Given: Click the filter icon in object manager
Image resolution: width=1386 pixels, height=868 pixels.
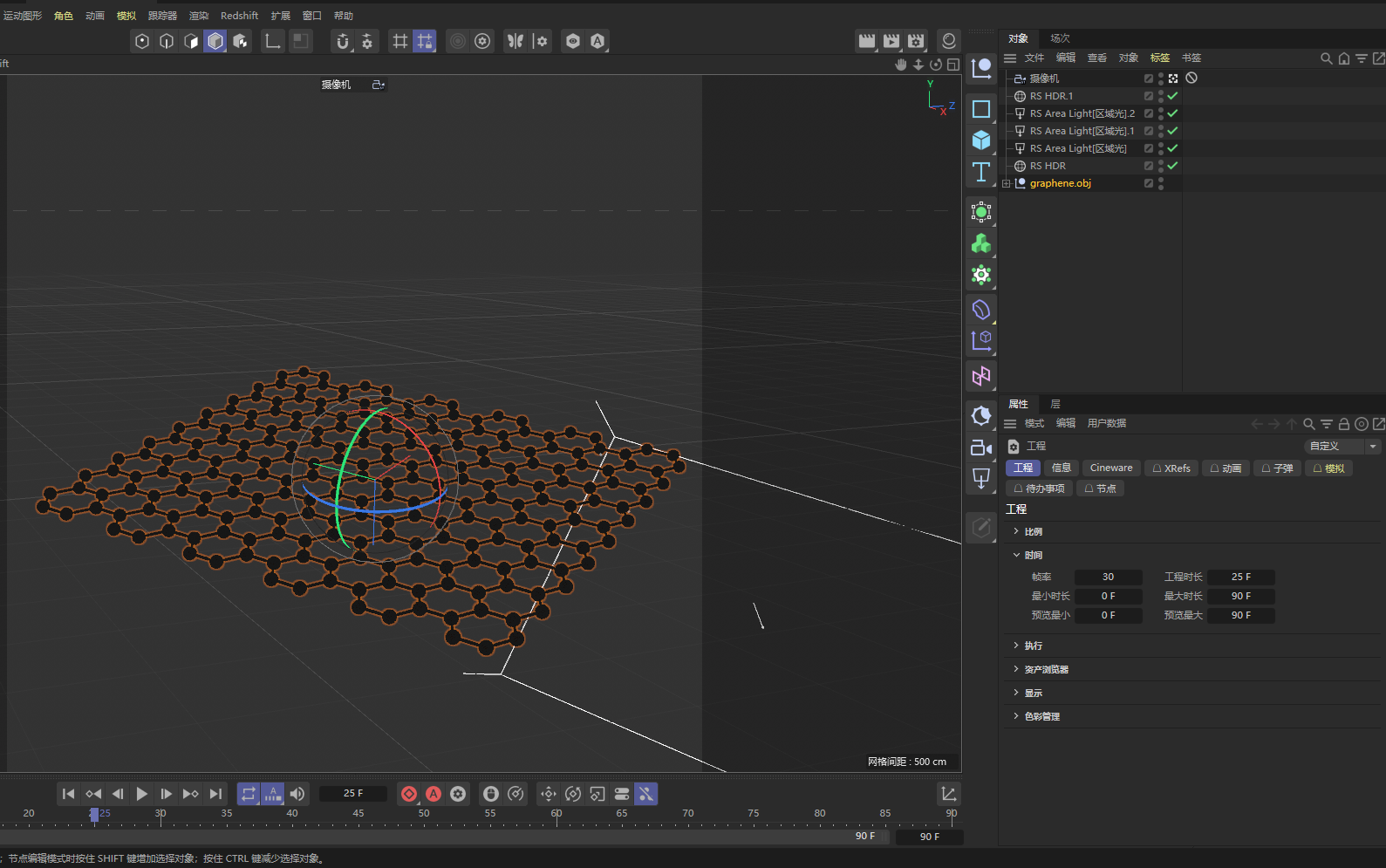Looking at the screenshot, I should pos(1362,58).
